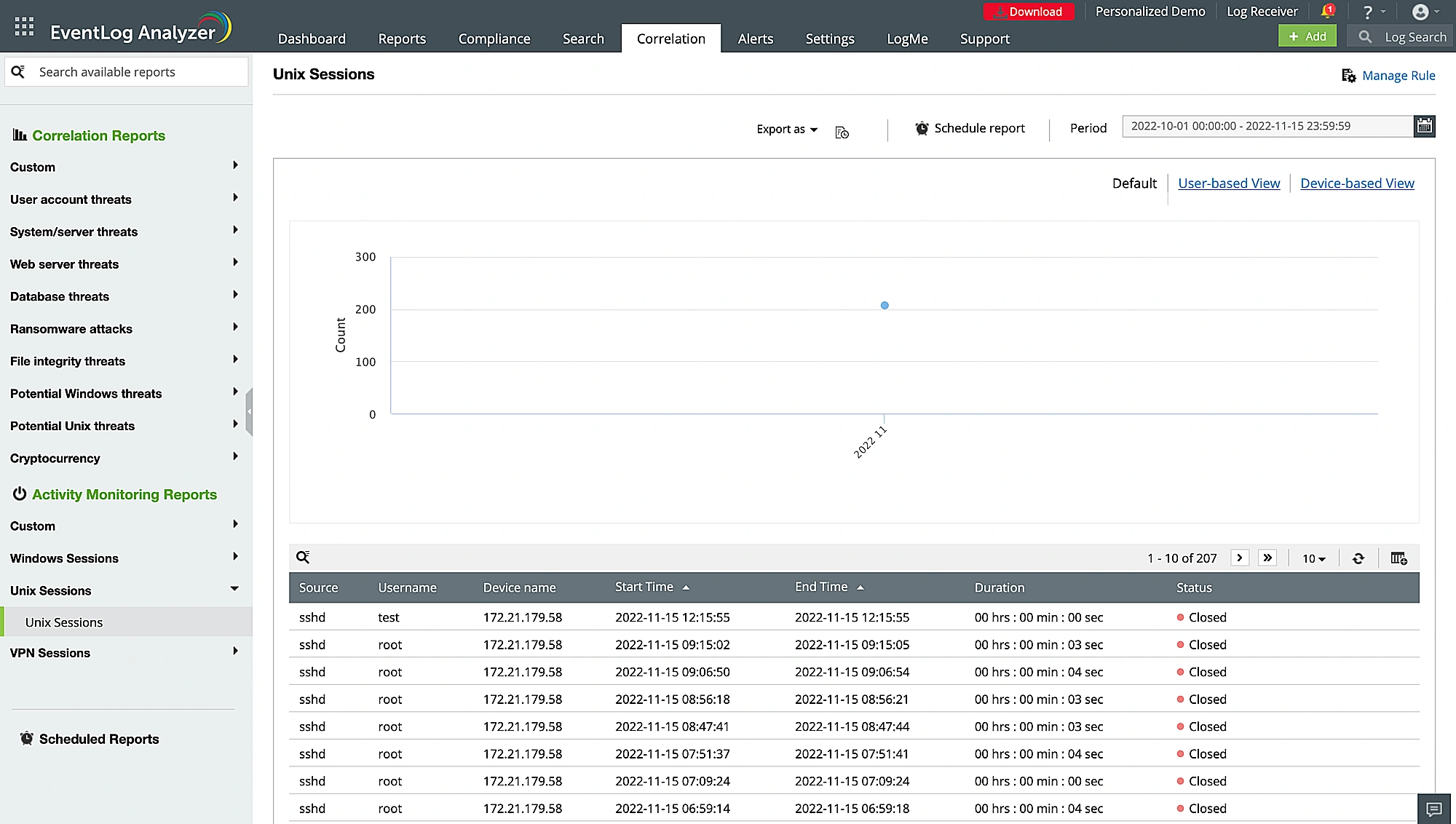Refresh the sessions table

click(x=1358, y=558)
